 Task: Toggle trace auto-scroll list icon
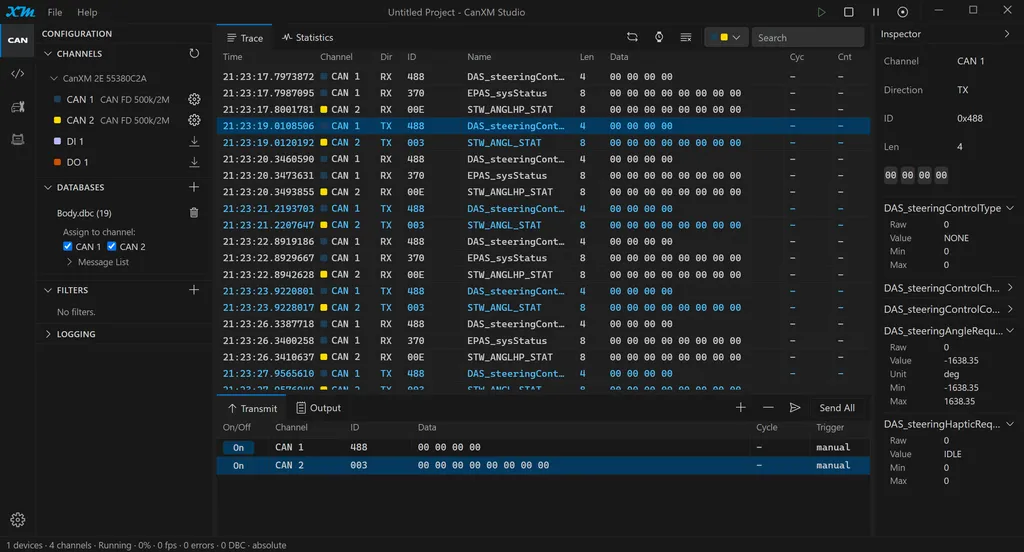(x=686, y=37)
